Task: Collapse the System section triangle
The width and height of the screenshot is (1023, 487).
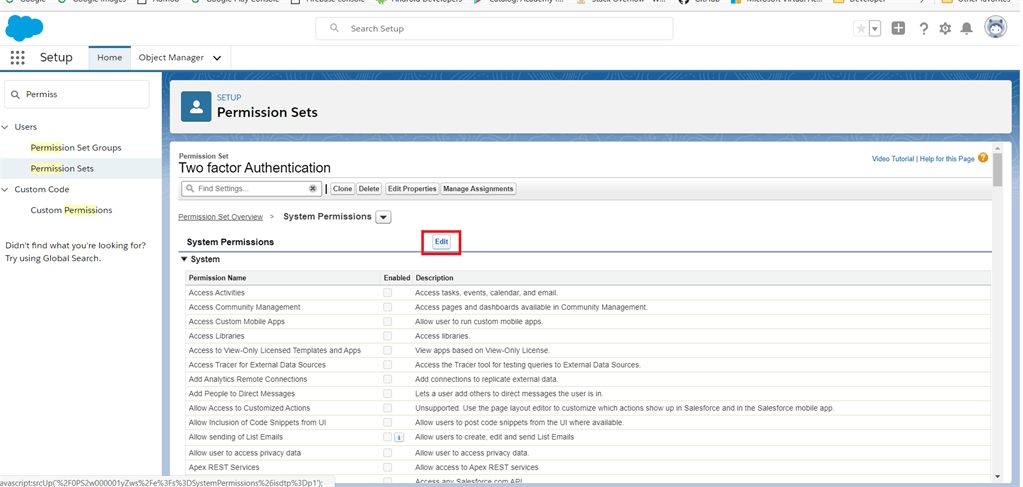Action: [184, 259]
